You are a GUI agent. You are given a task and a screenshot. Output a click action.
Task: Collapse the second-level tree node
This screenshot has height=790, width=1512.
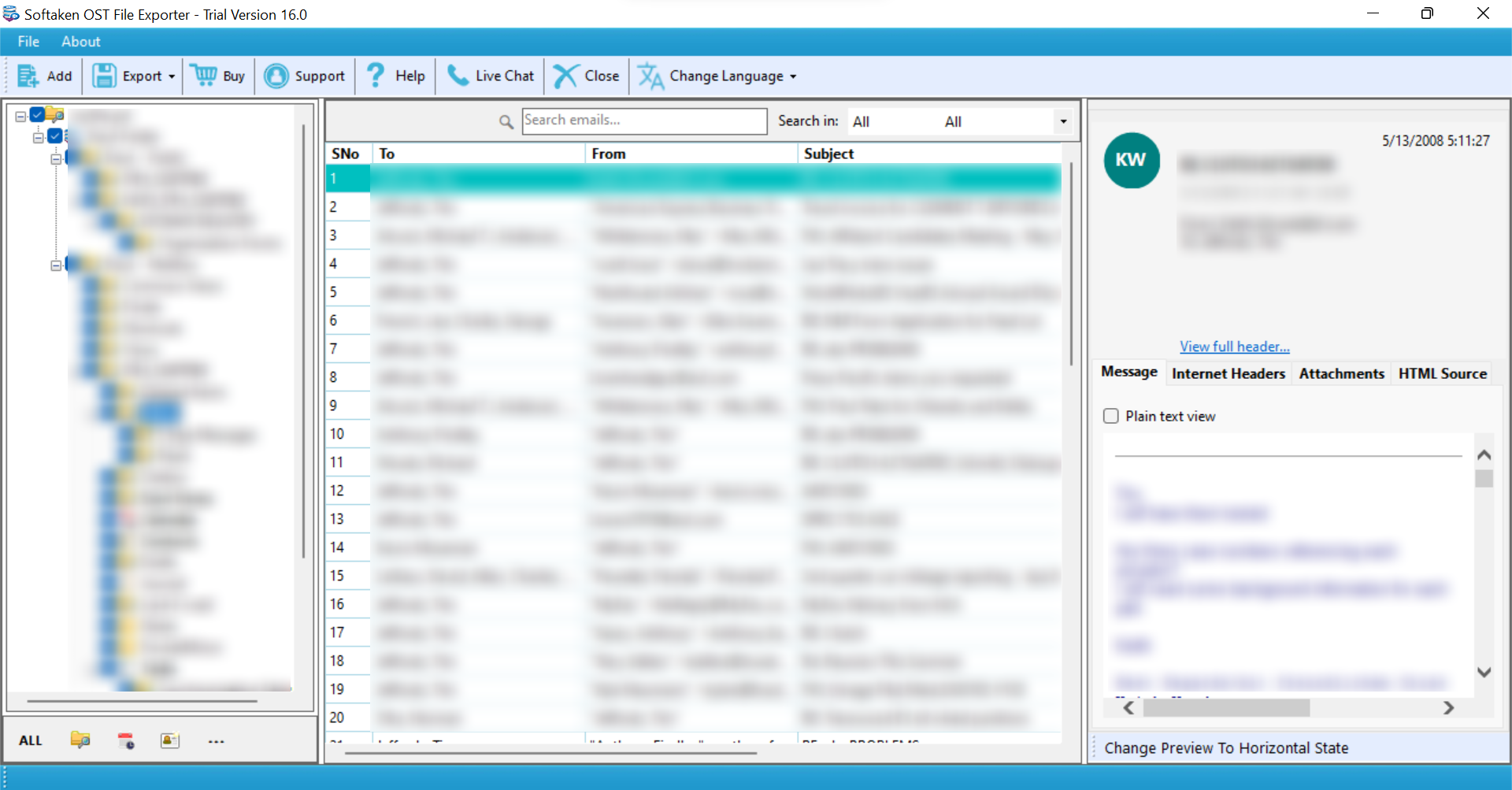[x=38, y=138]
